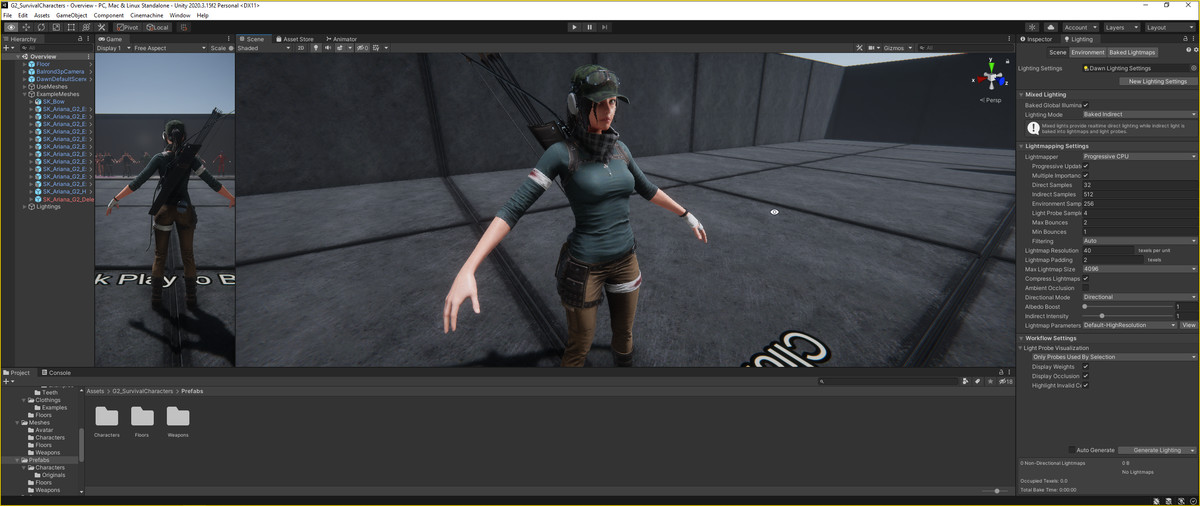
Task: Toggle Compress Lightmaps checkbox
Action: 1086,278
